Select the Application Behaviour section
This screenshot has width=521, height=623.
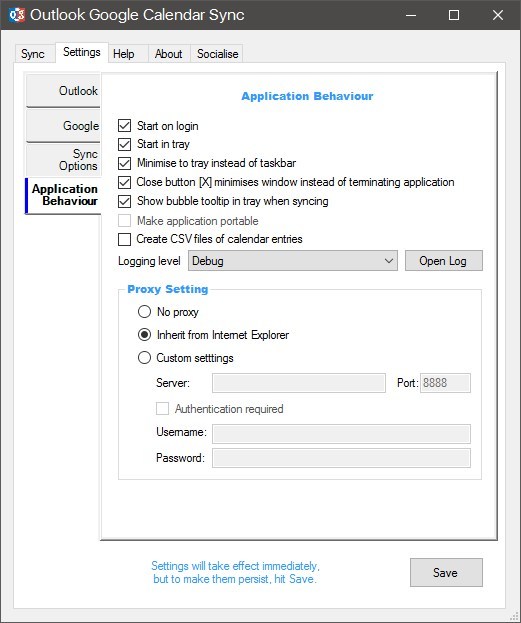(x=64, y=195)
